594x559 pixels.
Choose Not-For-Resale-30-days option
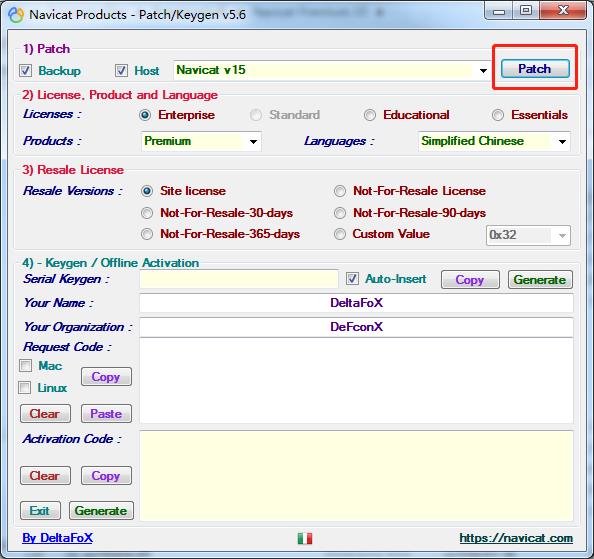click(147, 213)
